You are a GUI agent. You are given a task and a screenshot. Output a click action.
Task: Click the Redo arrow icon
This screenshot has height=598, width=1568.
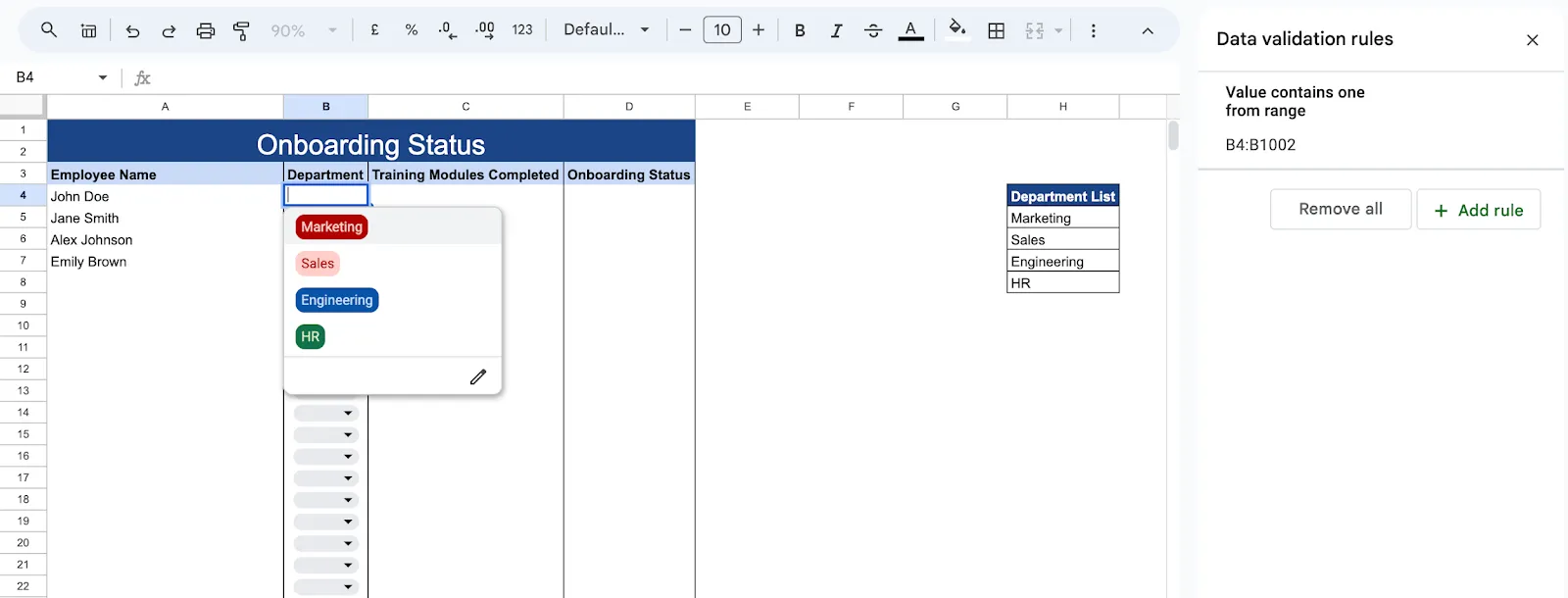click(x=169, y=30)
